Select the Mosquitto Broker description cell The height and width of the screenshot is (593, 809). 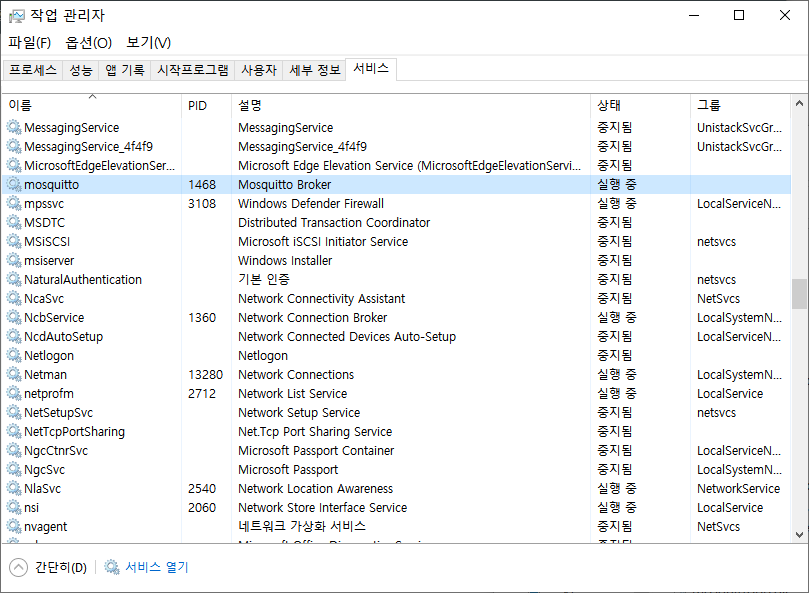284,184
